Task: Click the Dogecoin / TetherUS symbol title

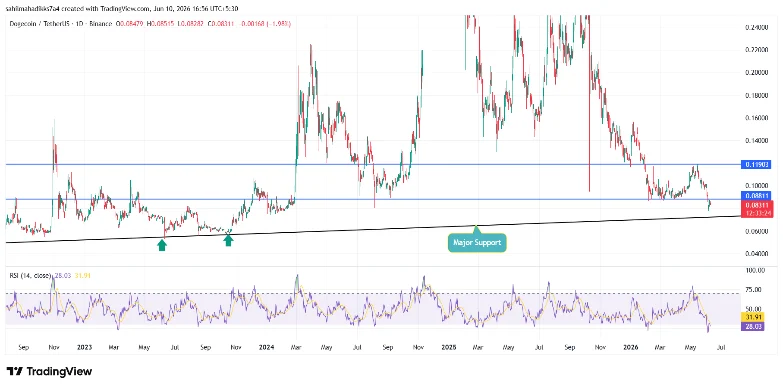Action: point(39,24)
